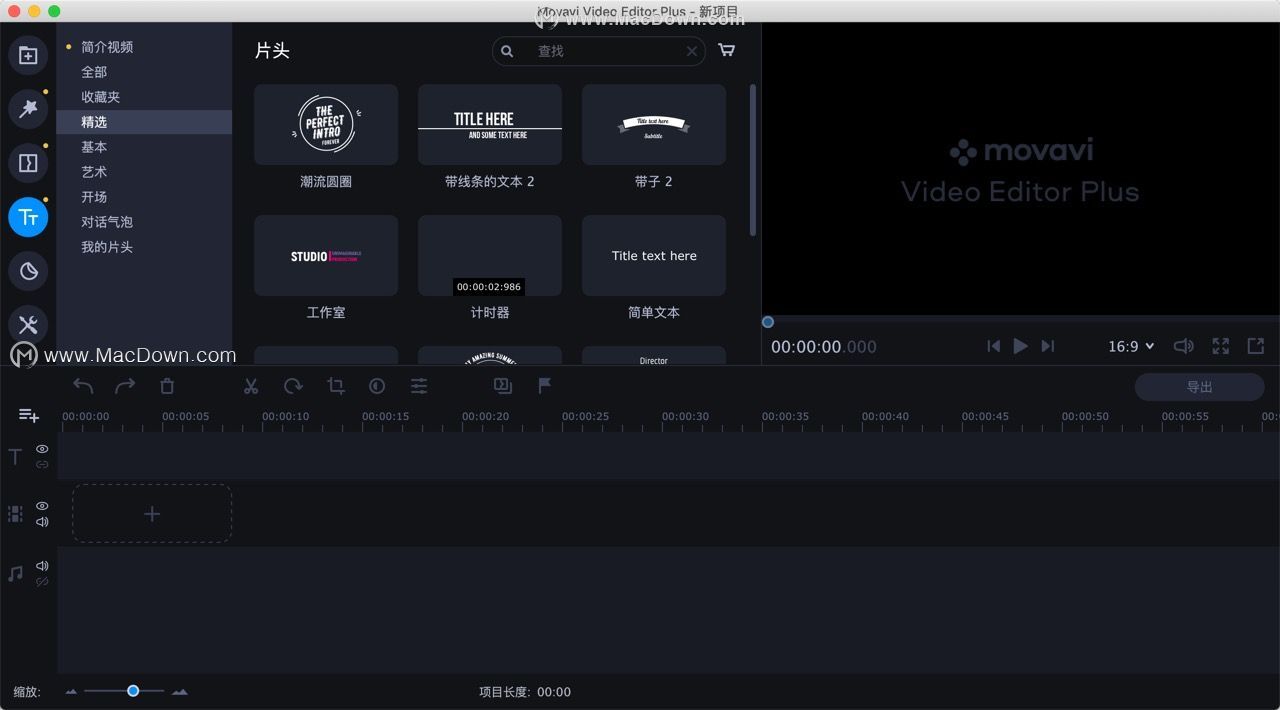Click the 00:00:00.000 preview timecode
The width and height of the screenshot is (1280, 710).
point(824,347)
